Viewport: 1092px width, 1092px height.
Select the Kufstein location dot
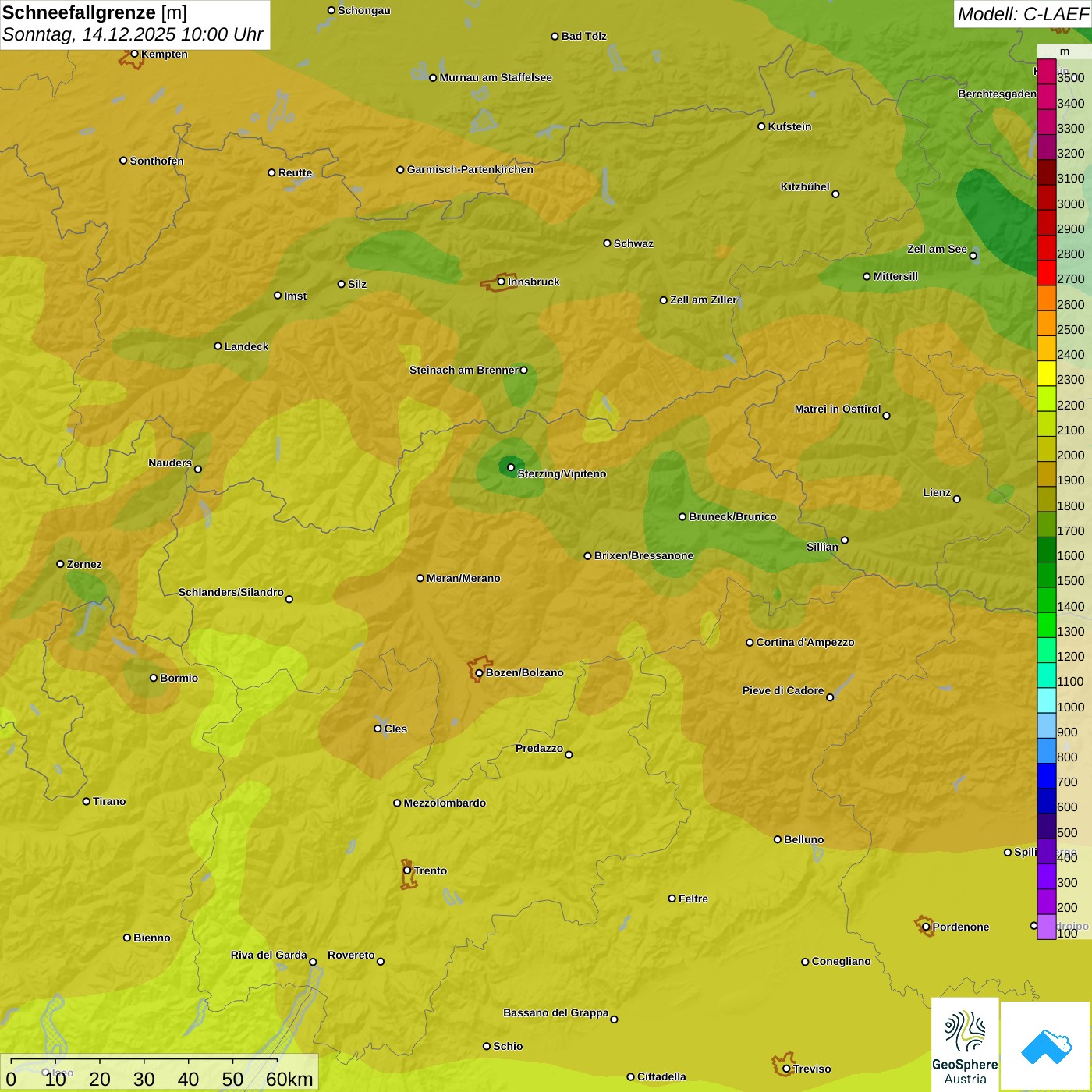click(761, 126)
